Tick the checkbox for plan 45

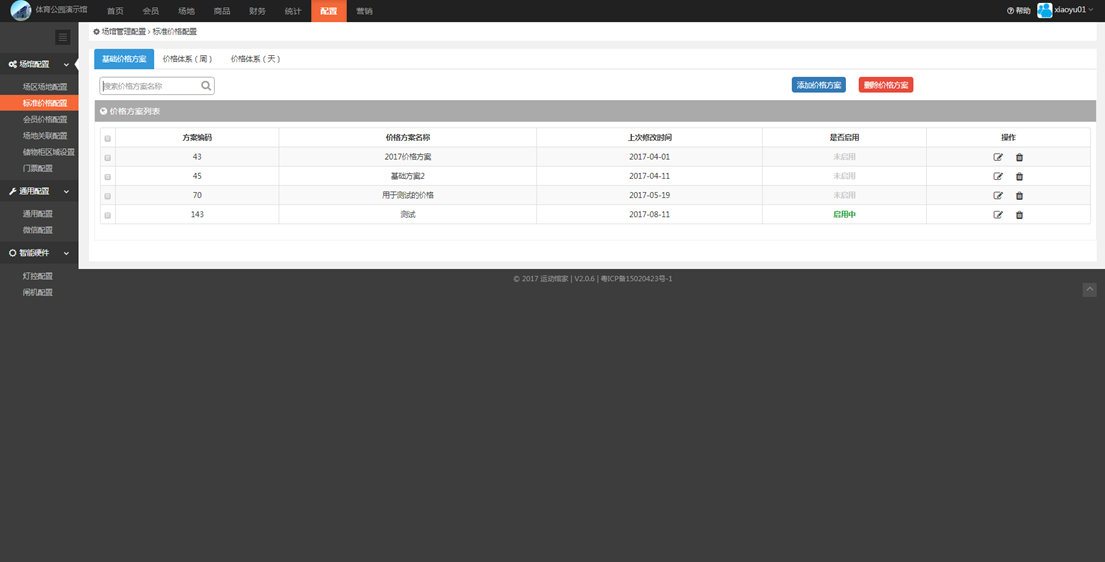coord(107,177)
